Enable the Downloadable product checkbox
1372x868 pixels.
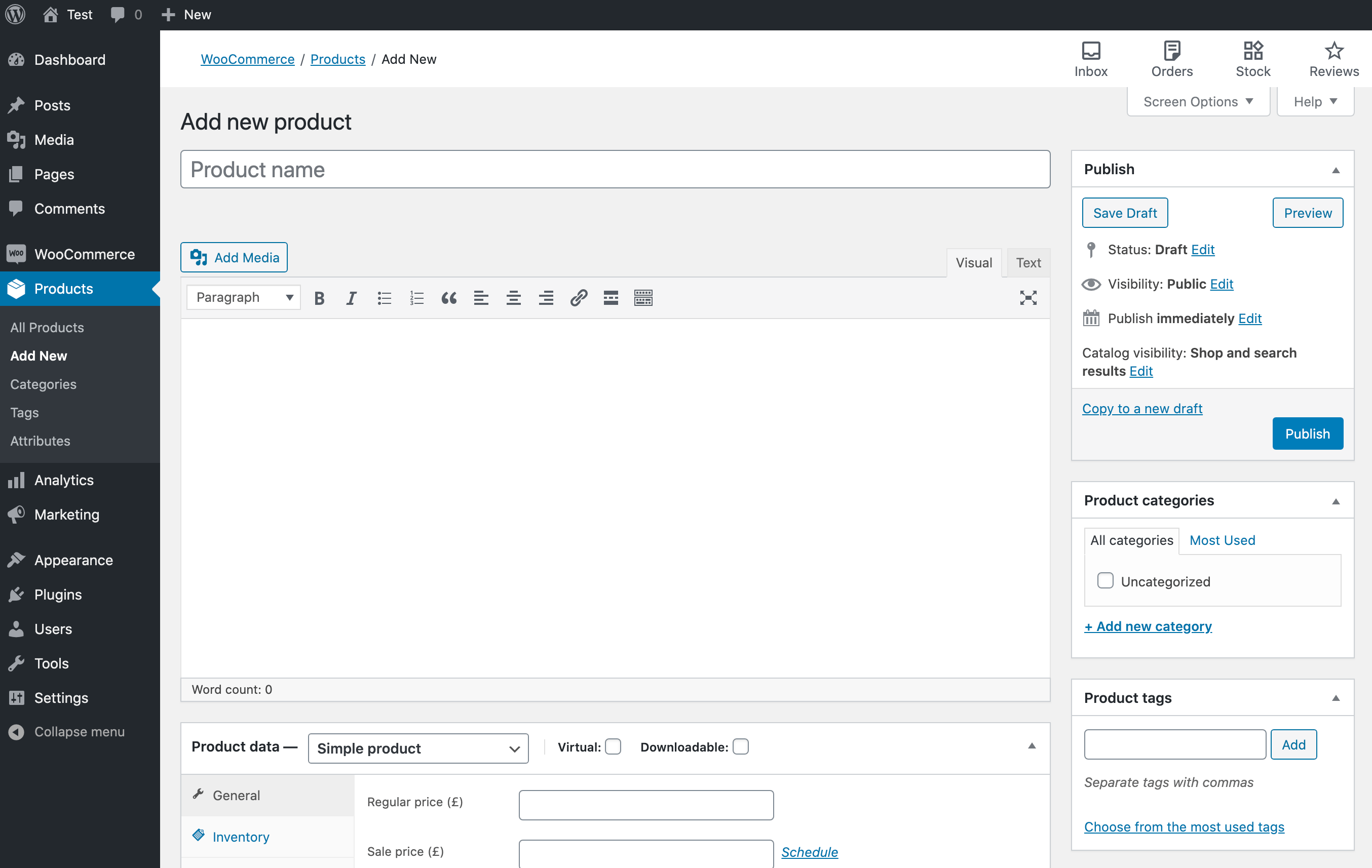[x=740, y=746]
